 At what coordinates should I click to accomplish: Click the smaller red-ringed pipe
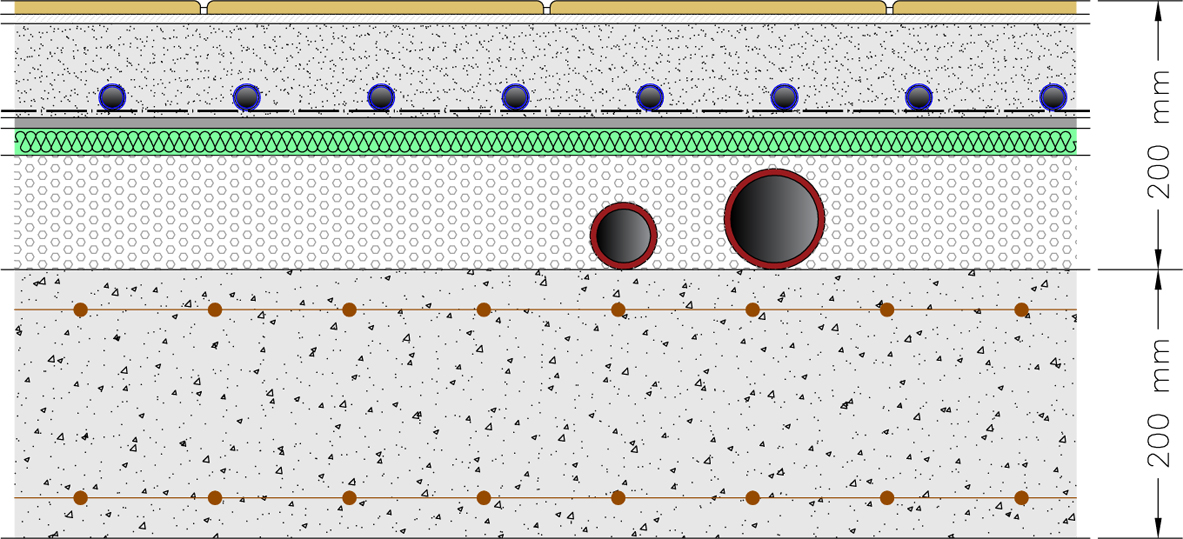623,236
